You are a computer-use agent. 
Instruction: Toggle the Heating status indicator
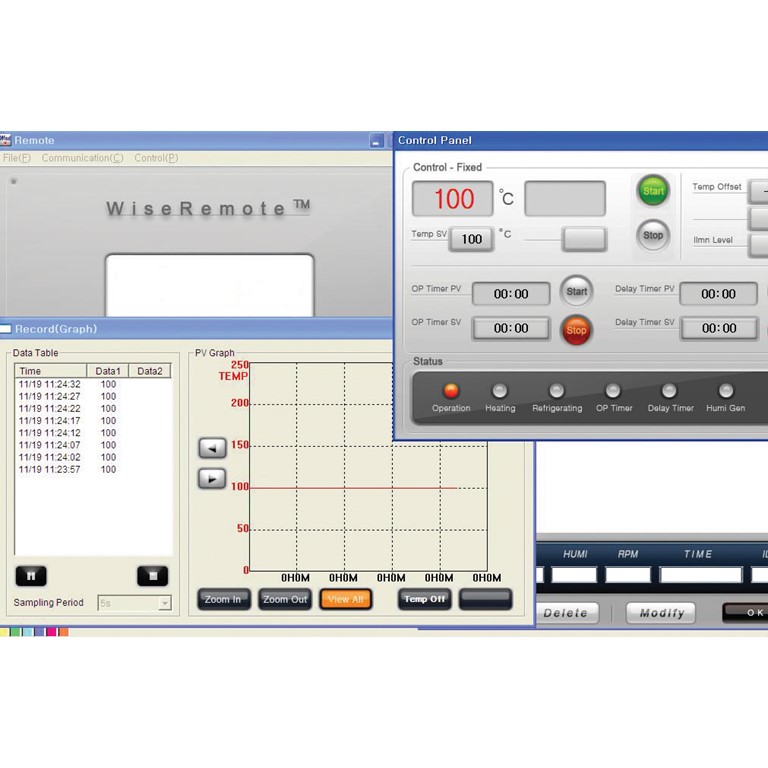pos(500,391)
